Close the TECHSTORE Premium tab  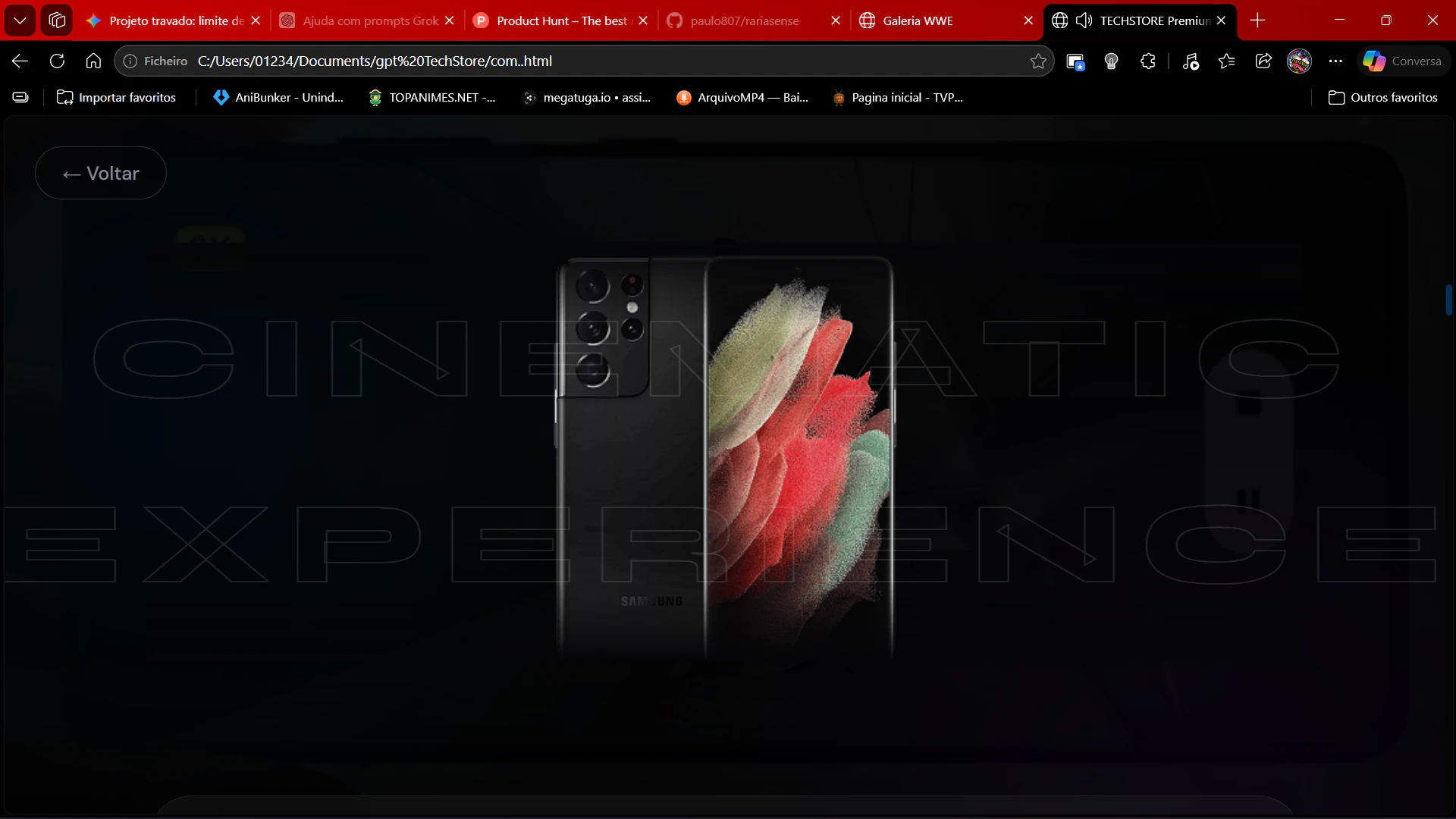(1221, 20)
